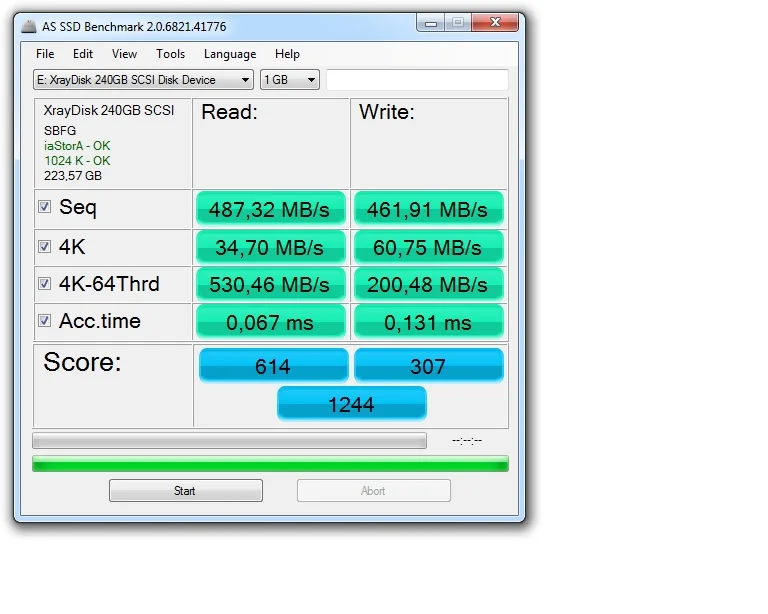Screen dimensions: 768x614
Task: Click the 200,48 MB/s 4K-64Thrd write result
Action: 429,284
